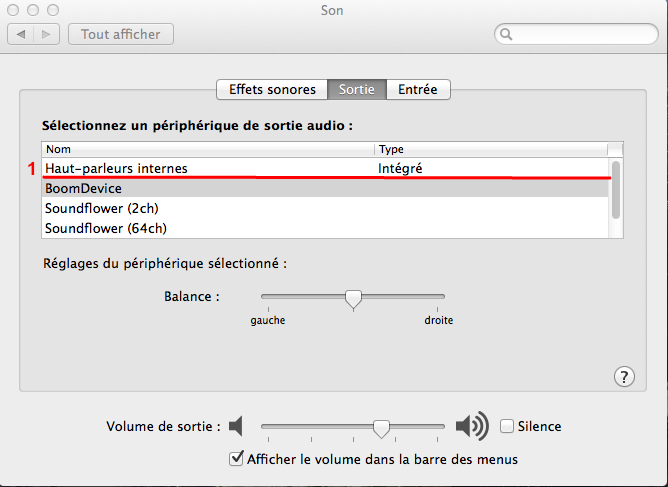Uncheck Afficher le volume dans la barre
668x487 pixels.
pos(236,459)
